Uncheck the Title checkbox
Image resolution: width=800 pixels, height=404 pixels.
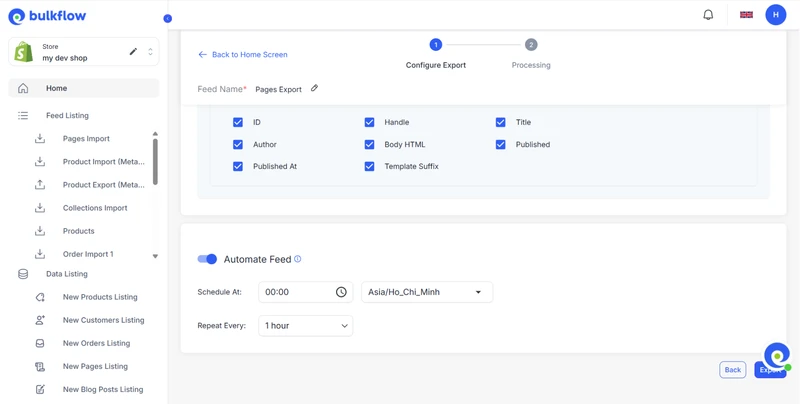click(x=501, y=122)
